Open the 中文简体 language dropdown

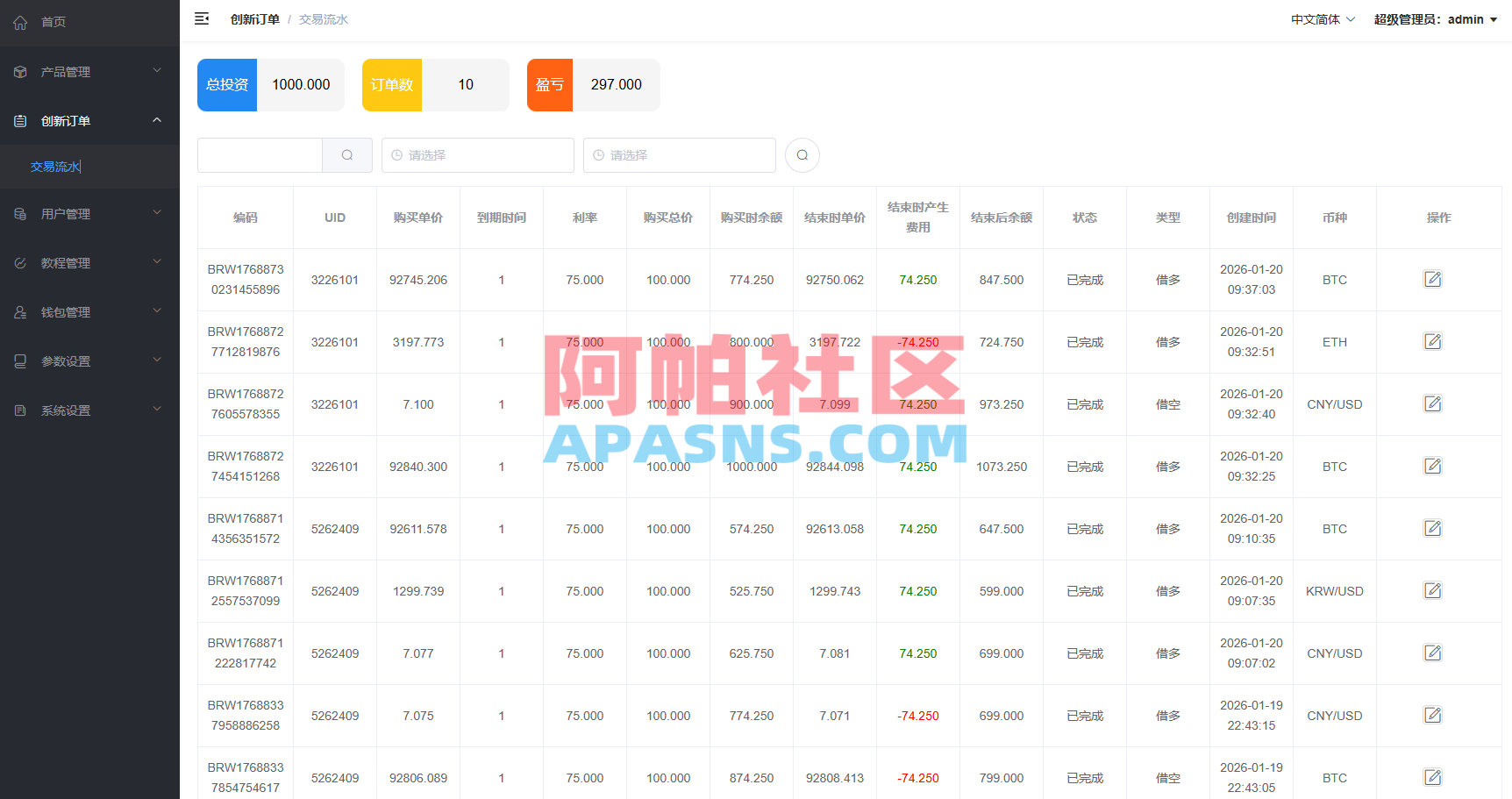click(x=1323, y=19)
